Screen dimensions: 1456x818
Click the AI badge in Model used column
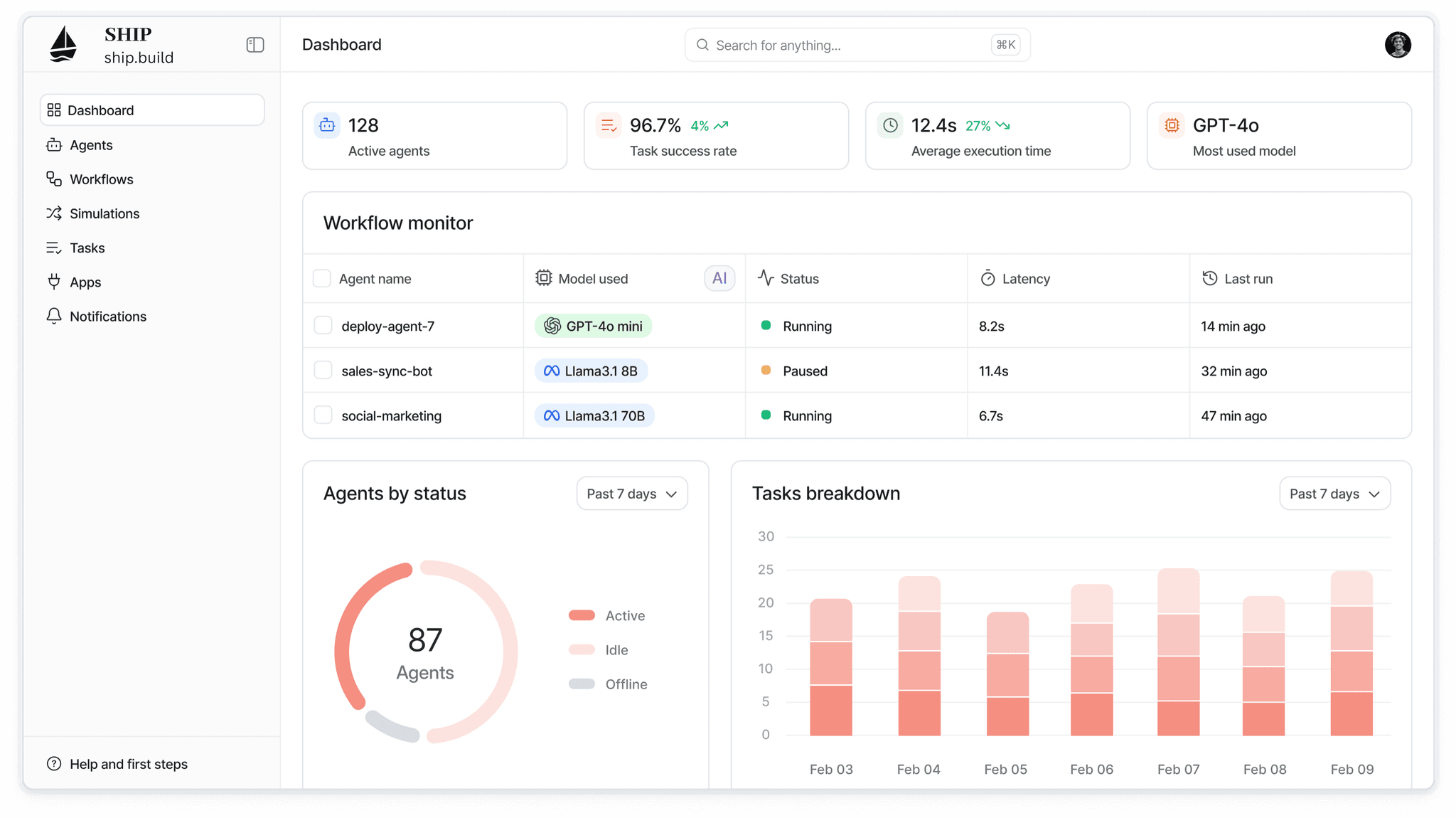click(x=719, y=278)
